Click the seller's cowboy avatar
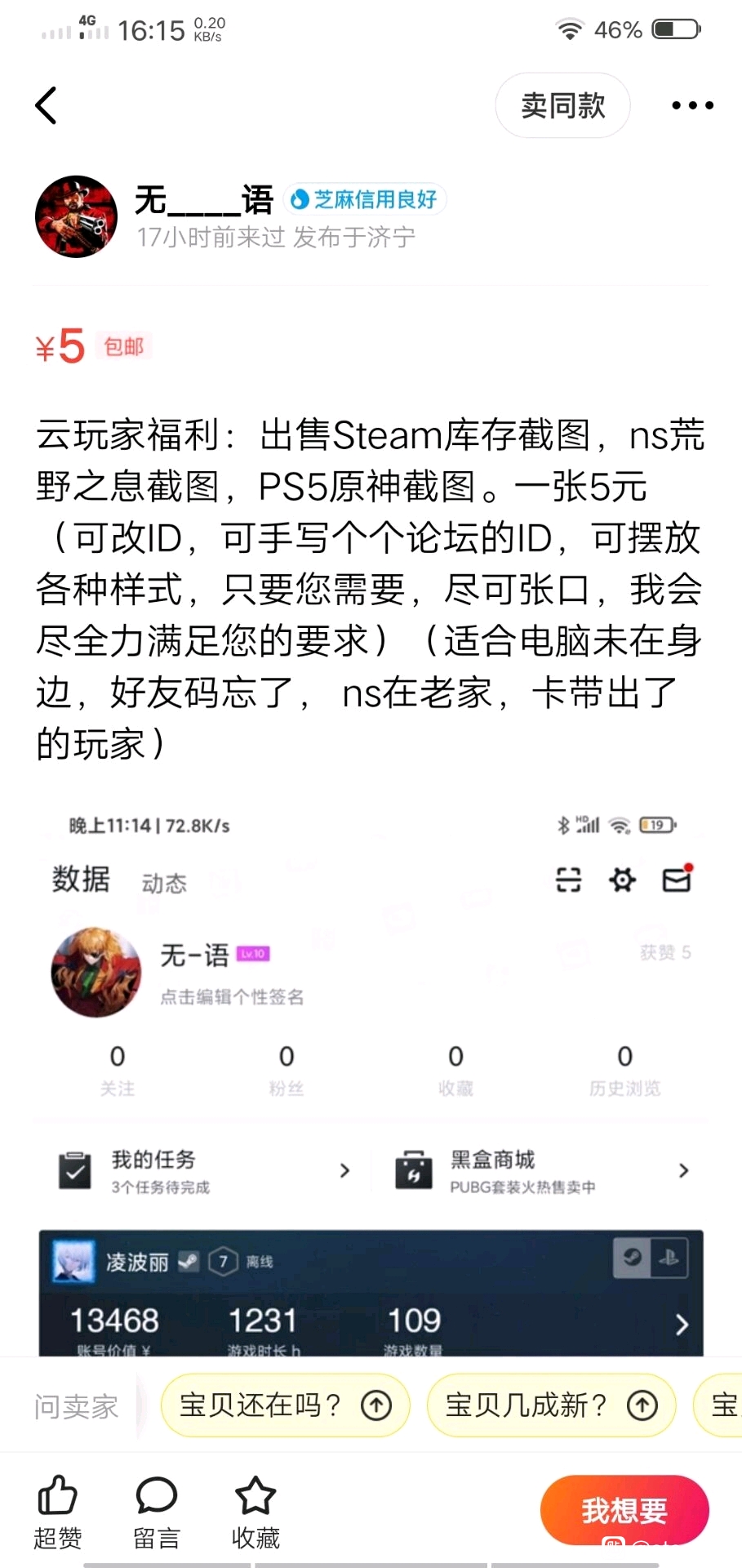The height and width of the screenshot is (1568, 742). click(x=76, y=216)
